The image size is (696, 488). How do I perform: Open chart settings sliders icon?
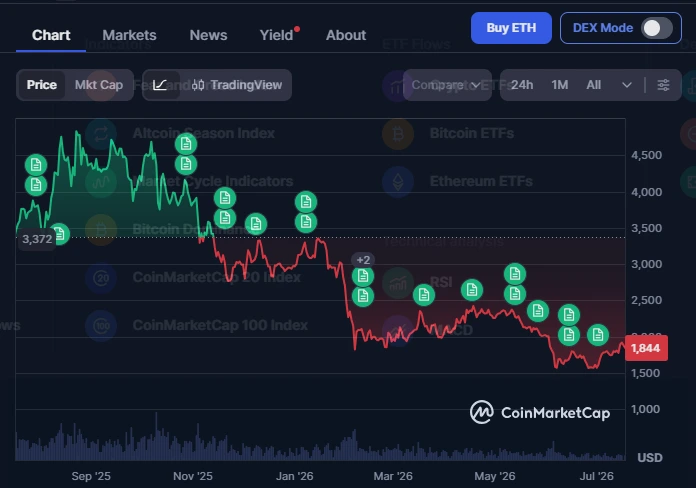click(x=663, y=85)
